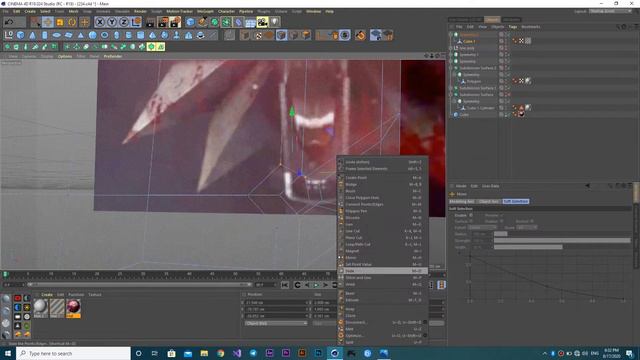Toggle the Rubber checkbox
Screen dimensions: 640x360
(502, 221)
